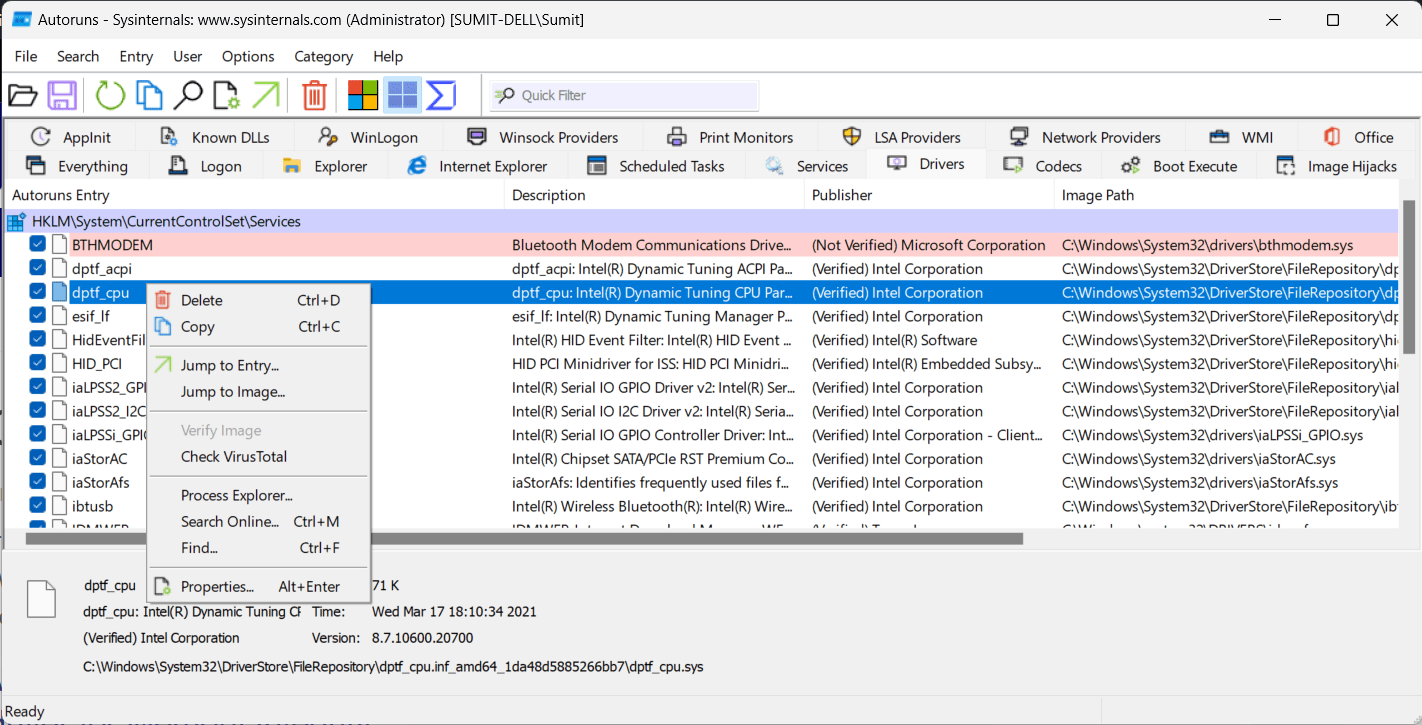Open the Find search tool icon
The image size is (1422, 725).
point(187,94)
